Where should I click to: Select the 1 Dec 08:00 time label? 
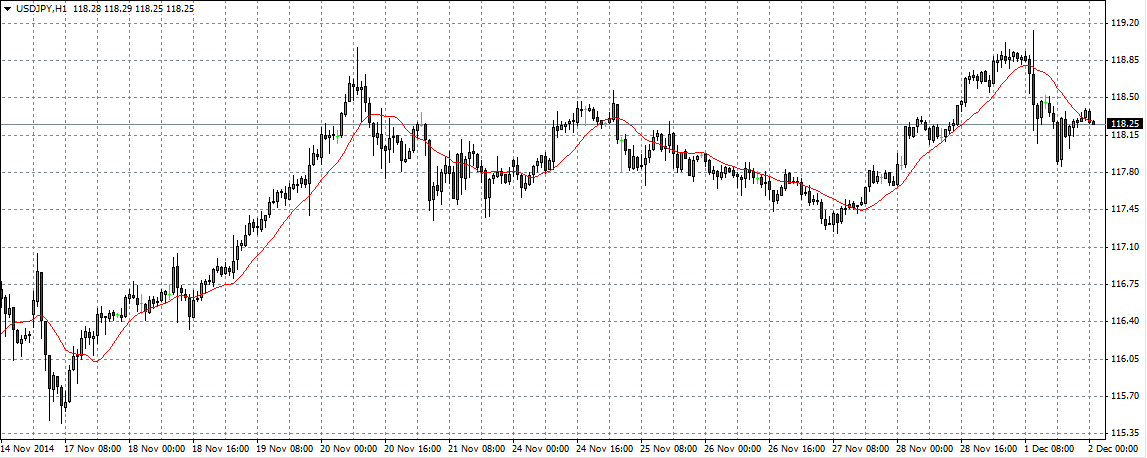[1050, 449]
